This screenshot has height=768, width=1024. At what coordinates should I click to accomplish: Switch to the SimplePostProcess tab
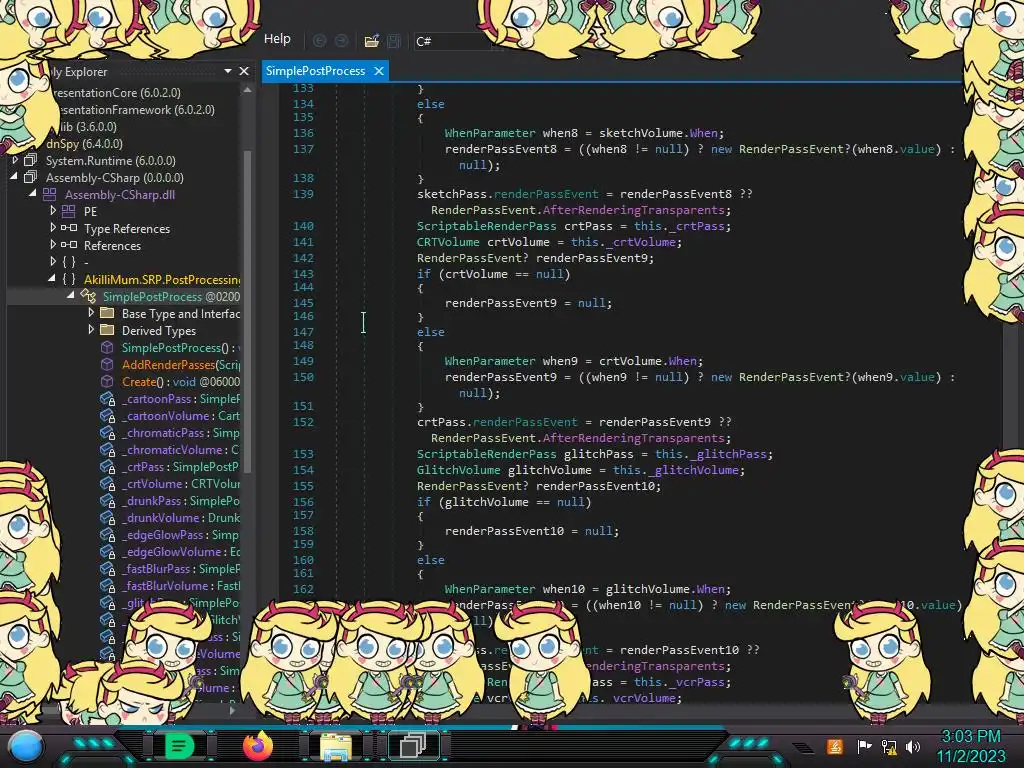coord(315,71)
